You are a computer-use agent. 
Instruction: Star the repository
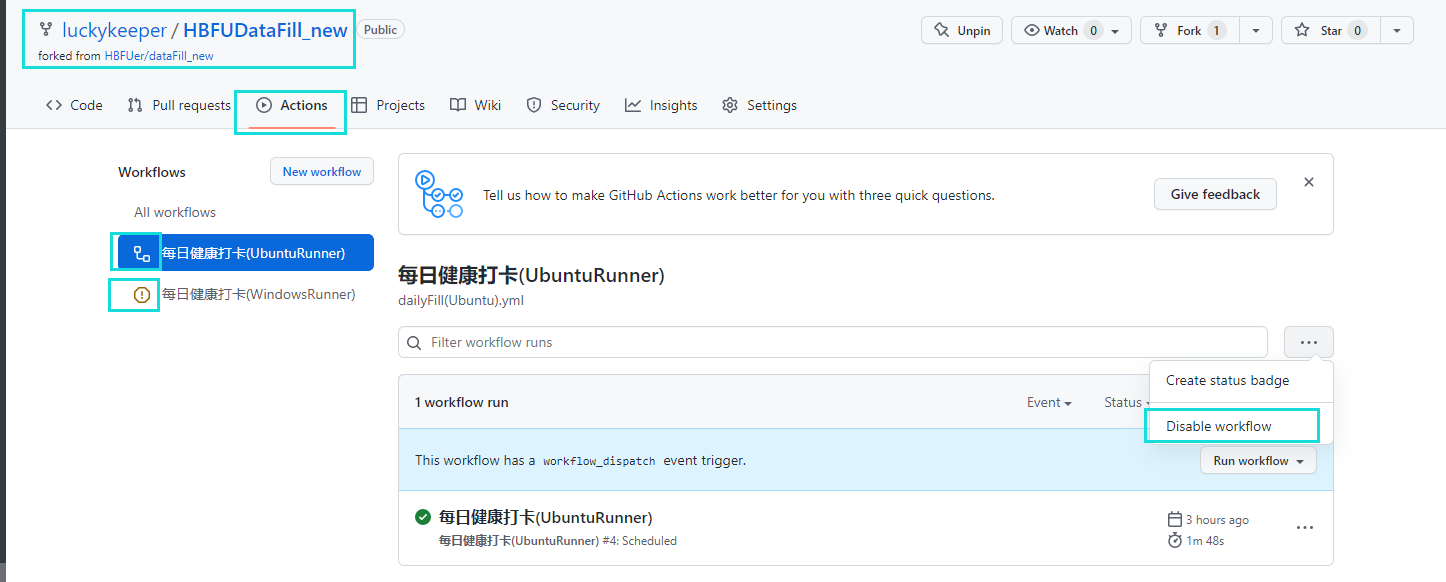pos(1331,30)
